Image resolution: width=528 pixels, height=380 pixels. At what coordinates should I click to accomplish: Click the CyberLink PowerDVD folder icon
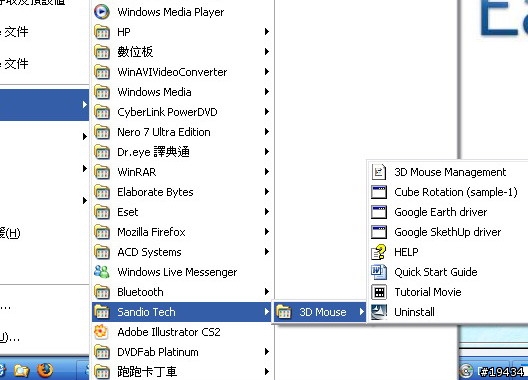102,112
